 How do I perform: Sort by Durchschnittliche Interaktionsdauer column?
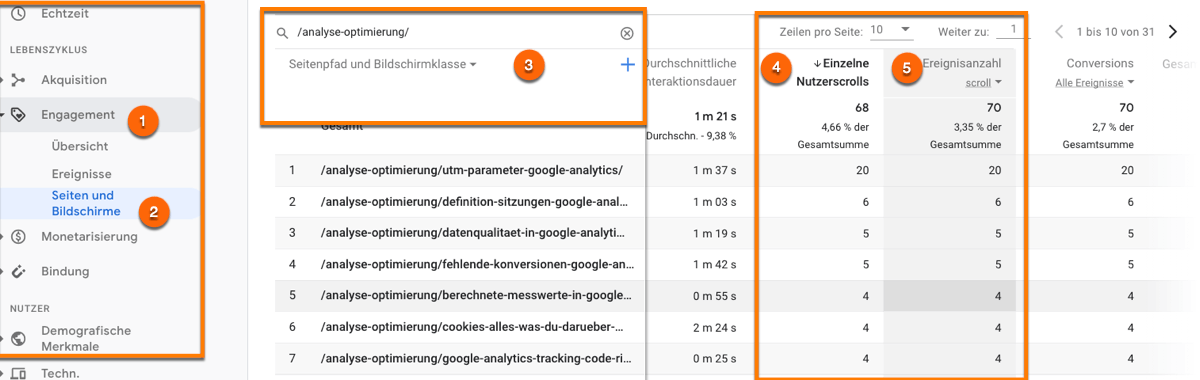(692, 72)
